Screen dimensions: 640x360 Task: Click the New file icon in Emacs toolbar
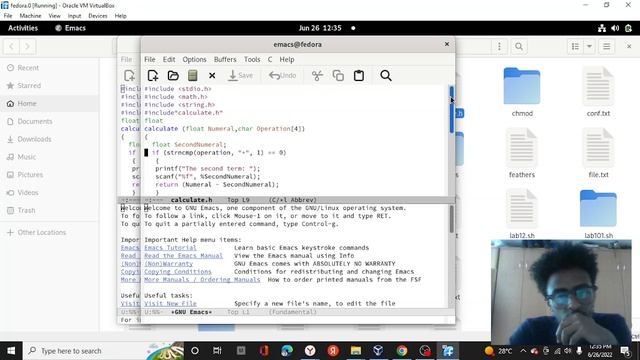tap(153, 76)
